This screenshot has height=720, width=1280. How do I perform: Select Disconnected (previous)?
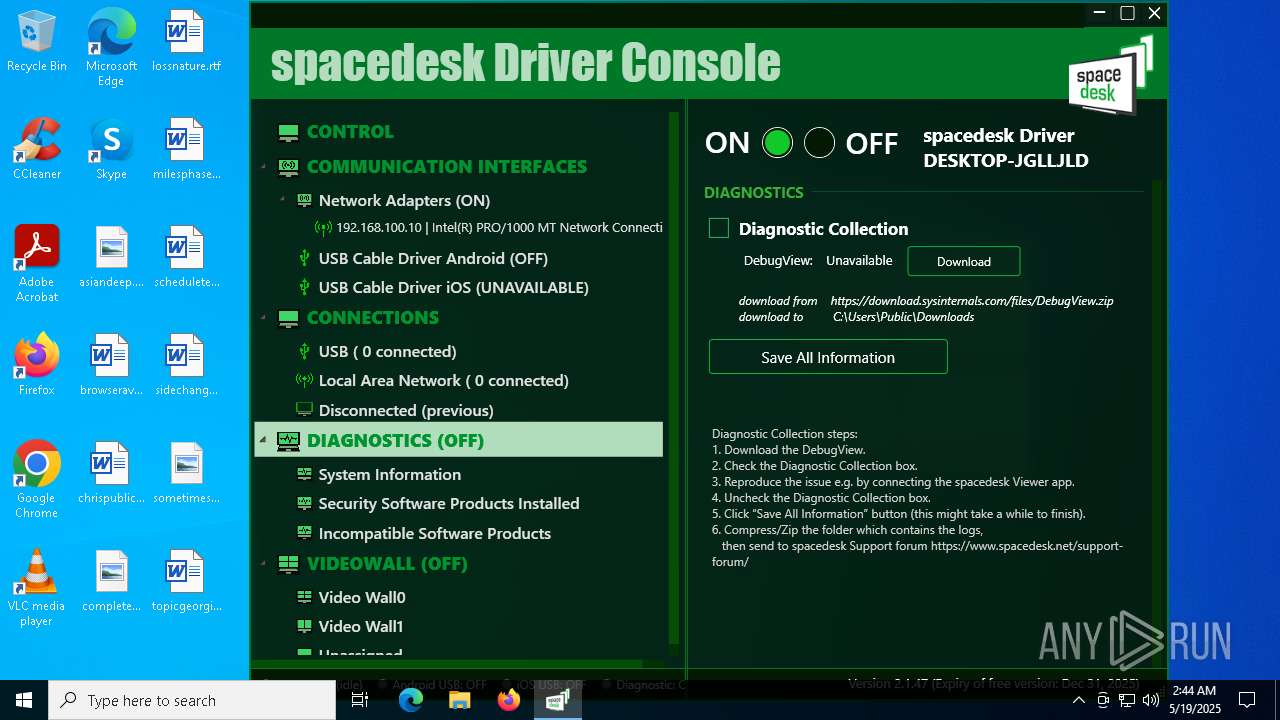pyautogui.click(x=406, y=411)
